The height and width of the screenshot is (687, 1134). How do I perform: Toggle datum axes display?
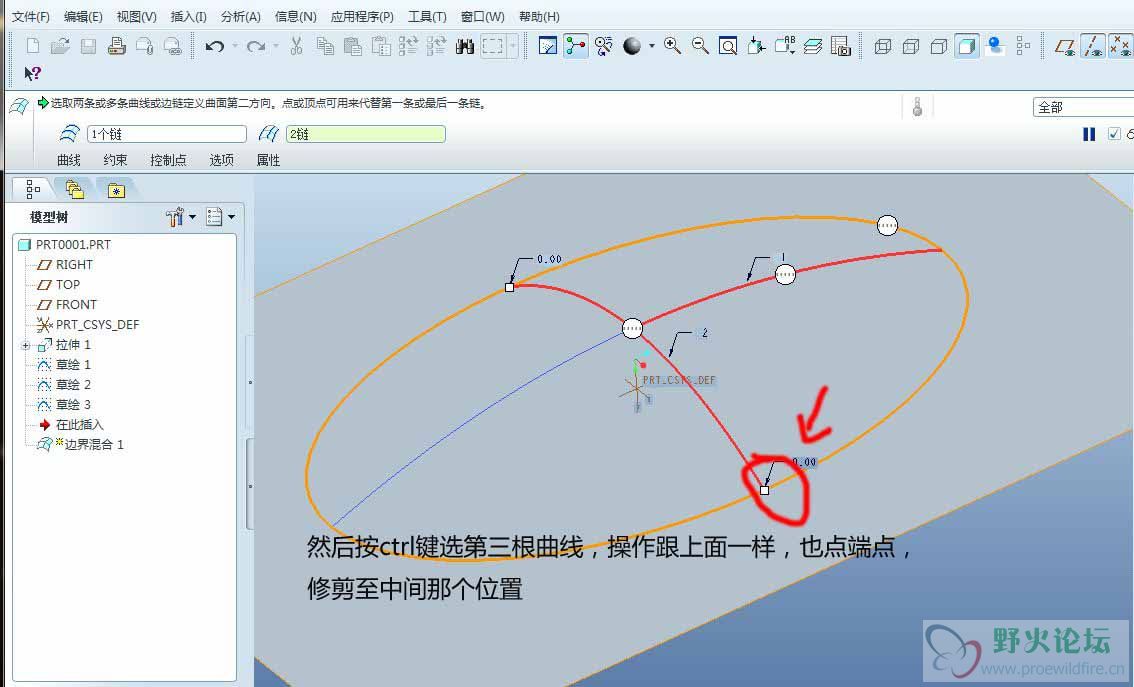click(x=1093, y=47)
